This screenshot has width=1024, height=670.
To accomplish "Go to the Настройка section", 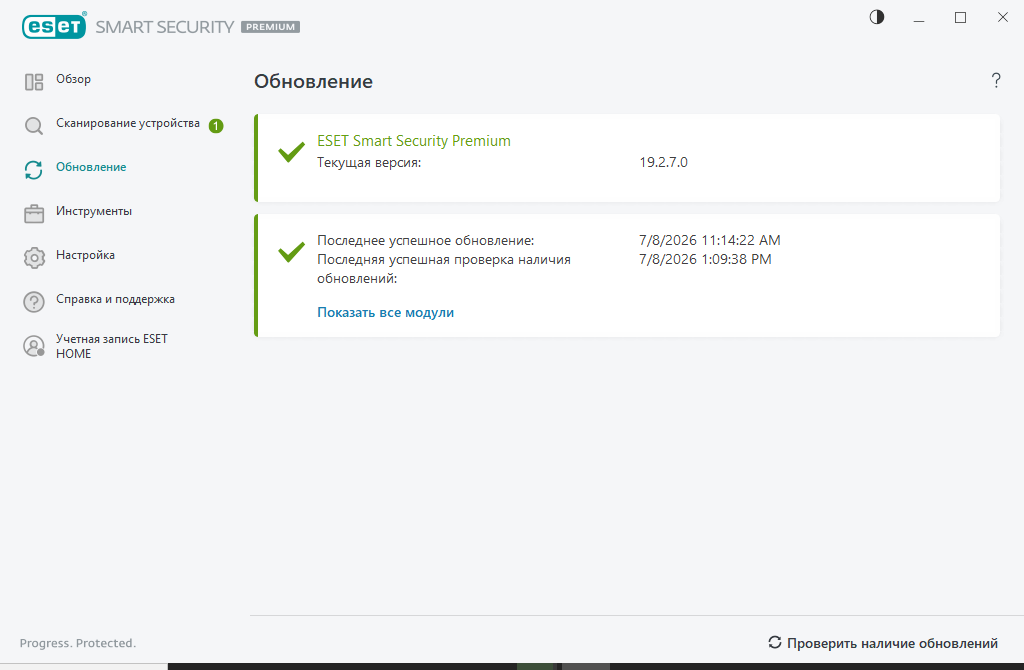I will click(x=86, y=255).
